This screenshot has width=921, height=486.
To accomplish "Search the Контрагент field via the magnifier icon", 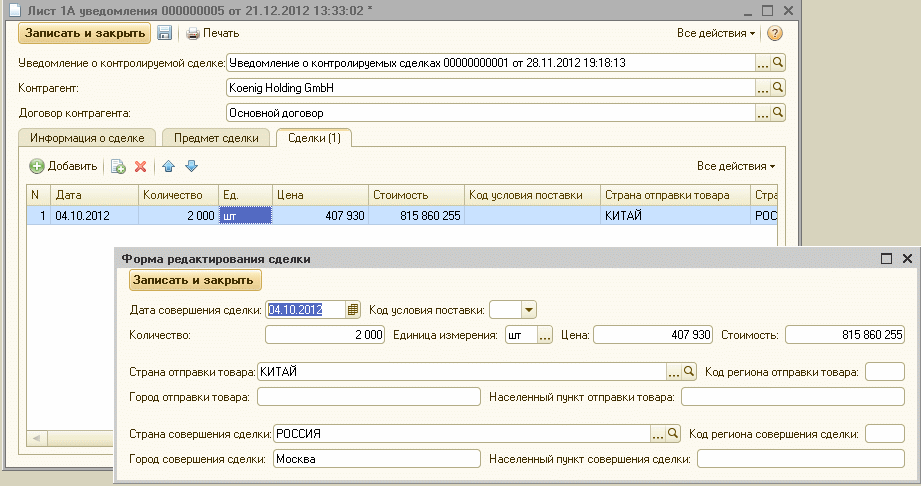I will coord(778,88).
